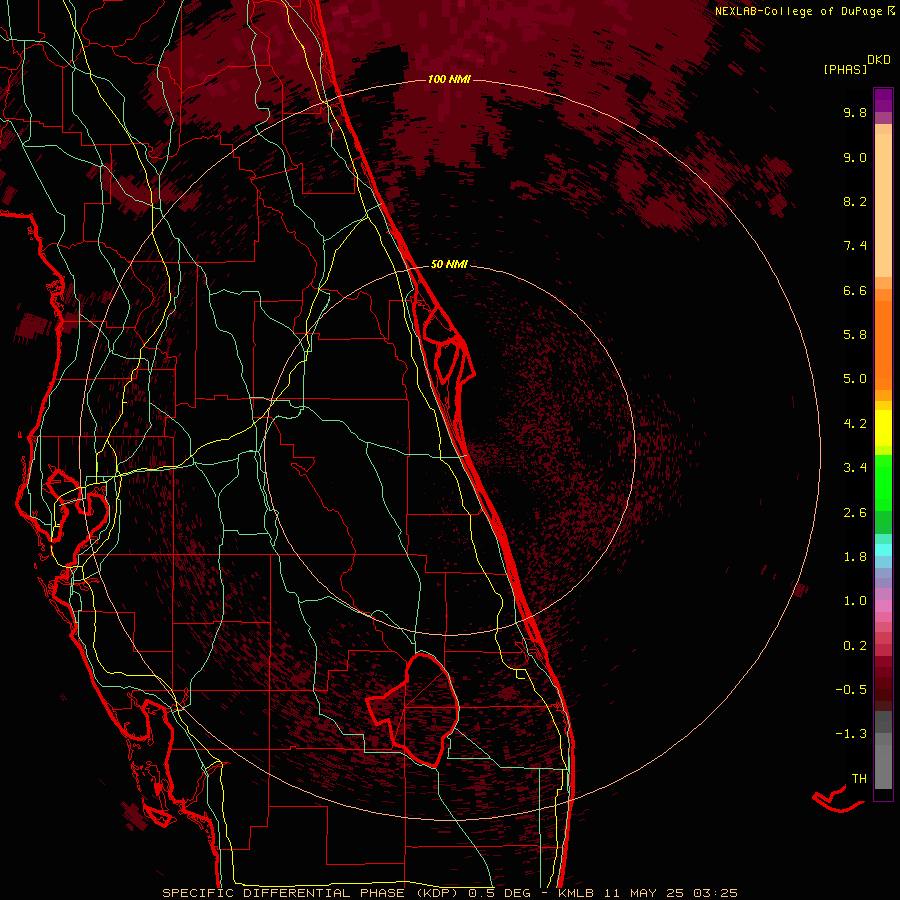Select the [PHAS] legend unit label
This screenshot has height=900, width=900.
click(x=845, y=69)
